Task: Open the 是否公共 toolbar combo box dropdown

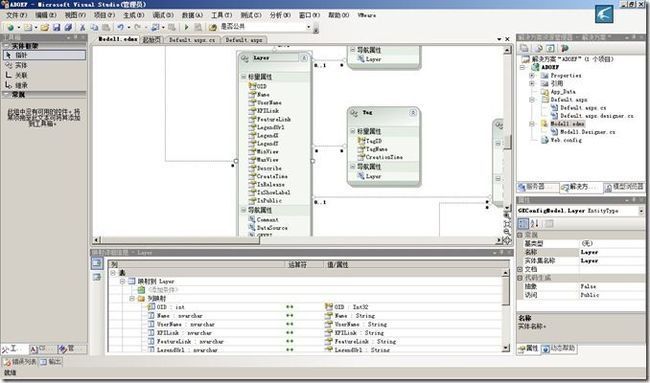Action: pos(308,27)
